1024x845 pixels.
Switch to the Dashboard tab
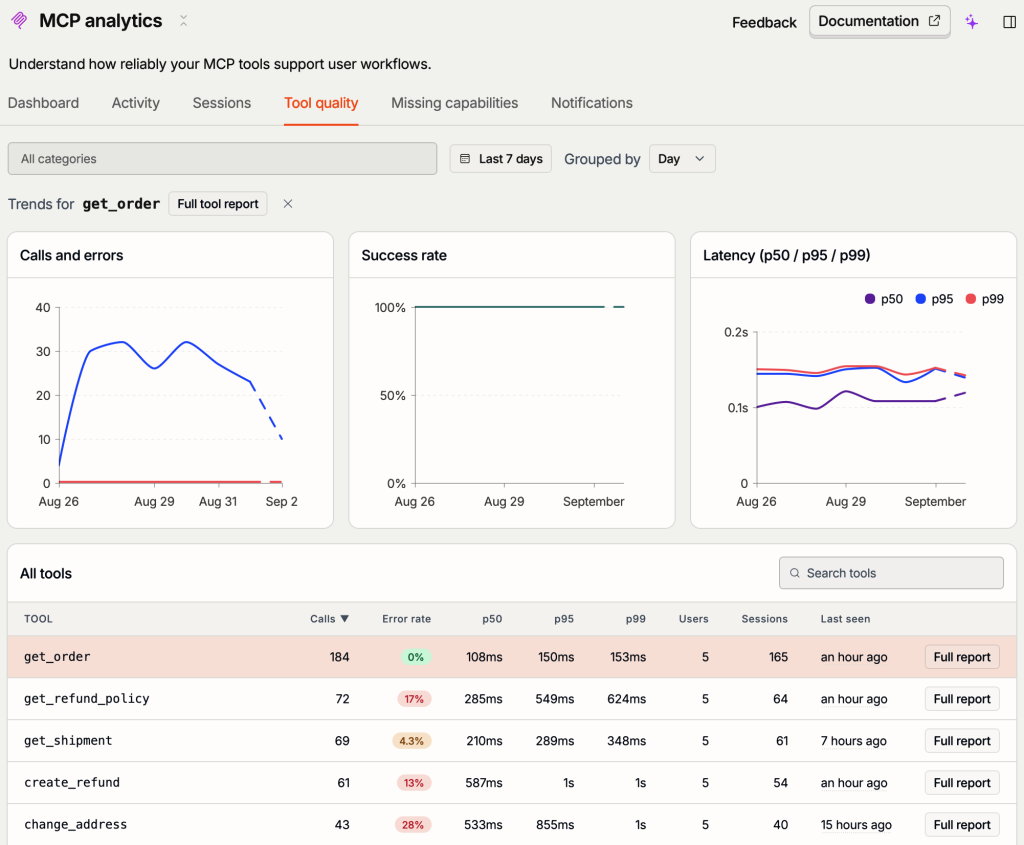click(43, 103)
